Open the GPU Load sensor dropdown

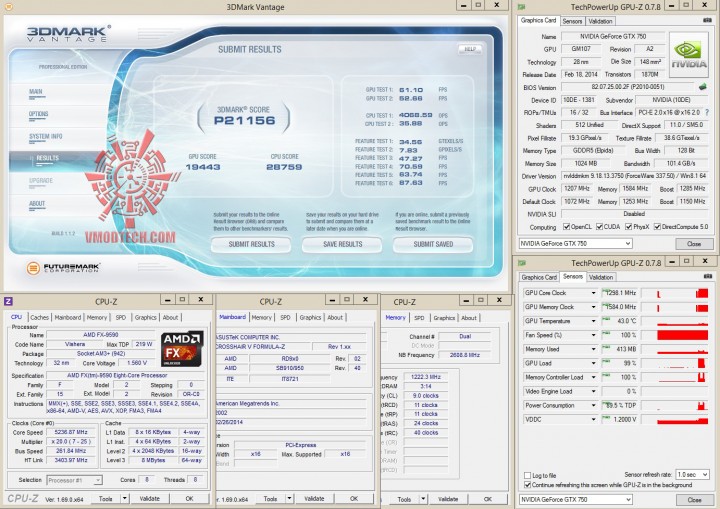(593, 363)
